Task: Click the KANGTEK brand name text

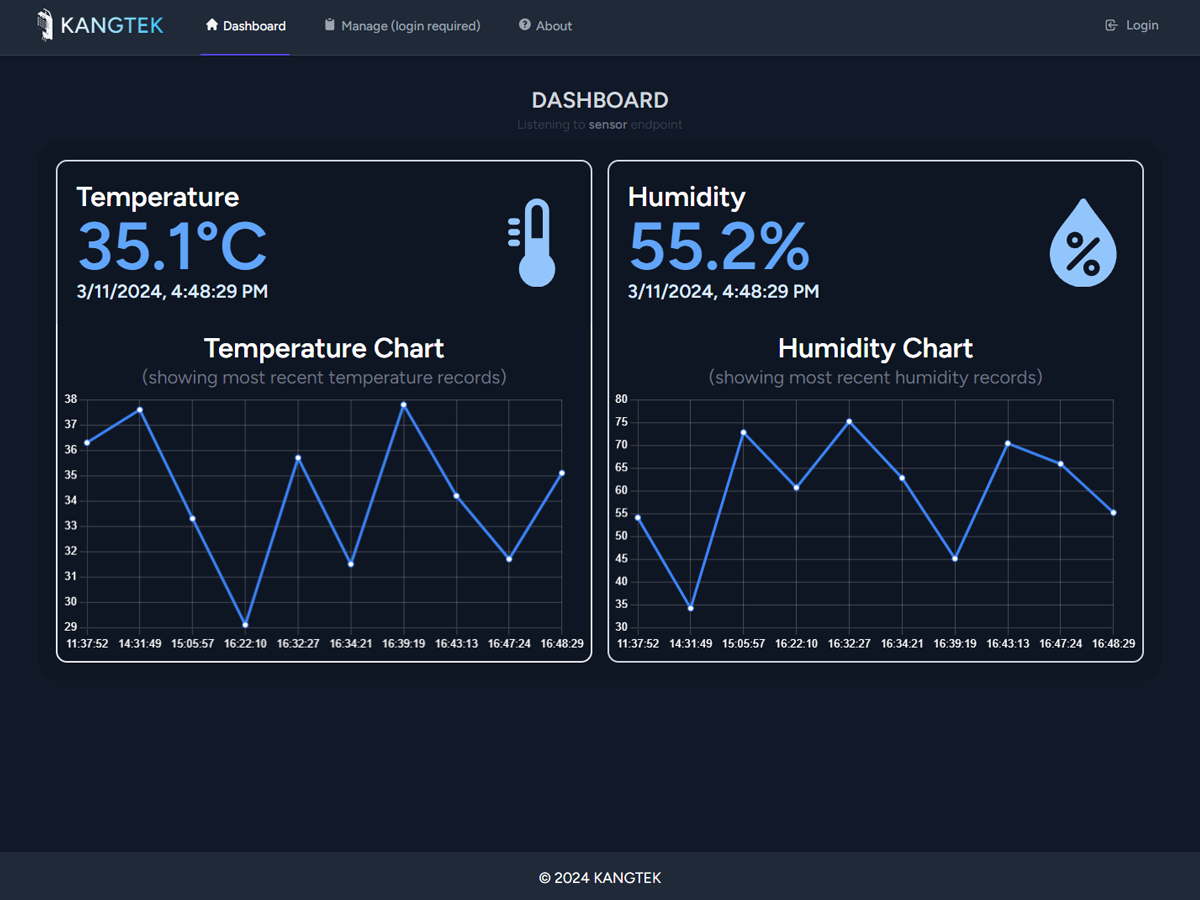Action: pyautogui.click(x=111, y=25)
